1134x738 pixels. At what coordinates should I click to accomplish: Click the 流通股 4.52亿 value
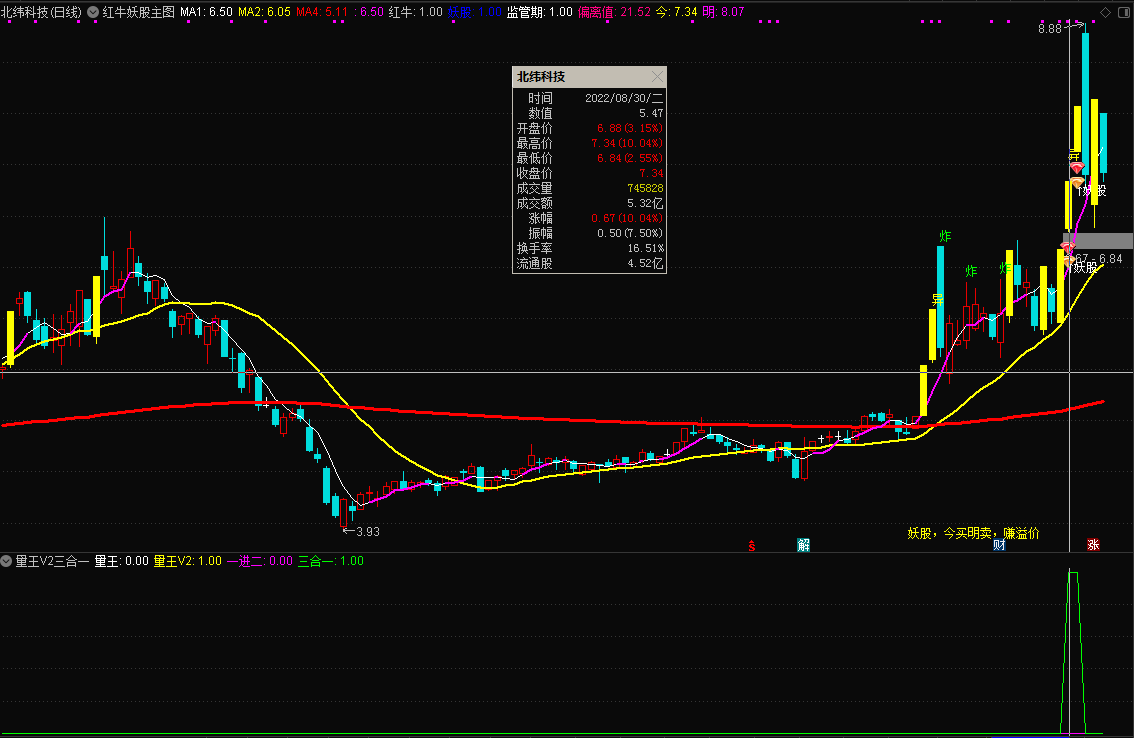click(x=645, y=263)
